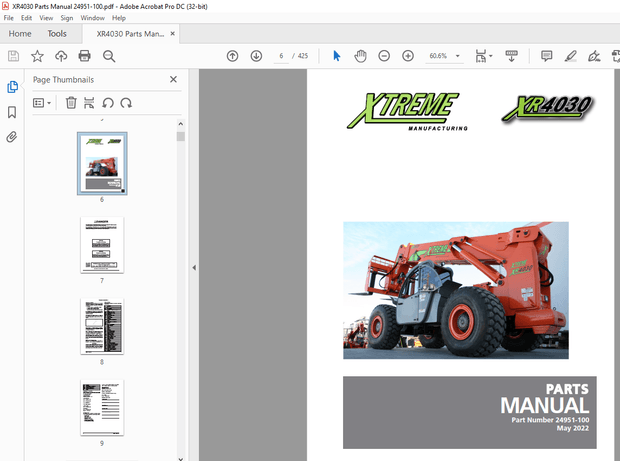Select page 7 thumbnail
620x461 pixels.
pyautogui.click(x=102, y=245)
